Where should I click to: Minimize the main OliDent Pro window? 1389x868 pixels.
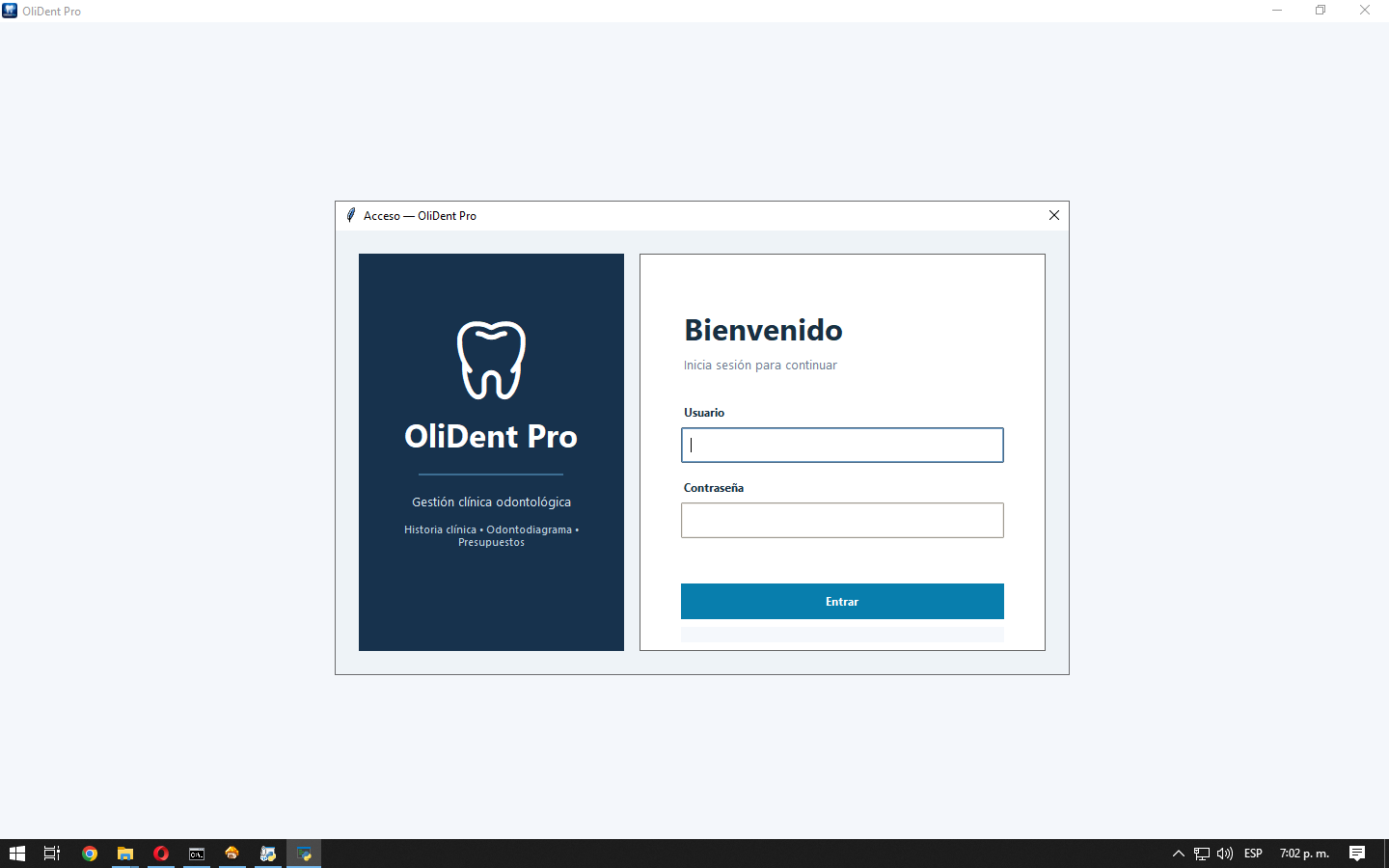pos(1277,11)
